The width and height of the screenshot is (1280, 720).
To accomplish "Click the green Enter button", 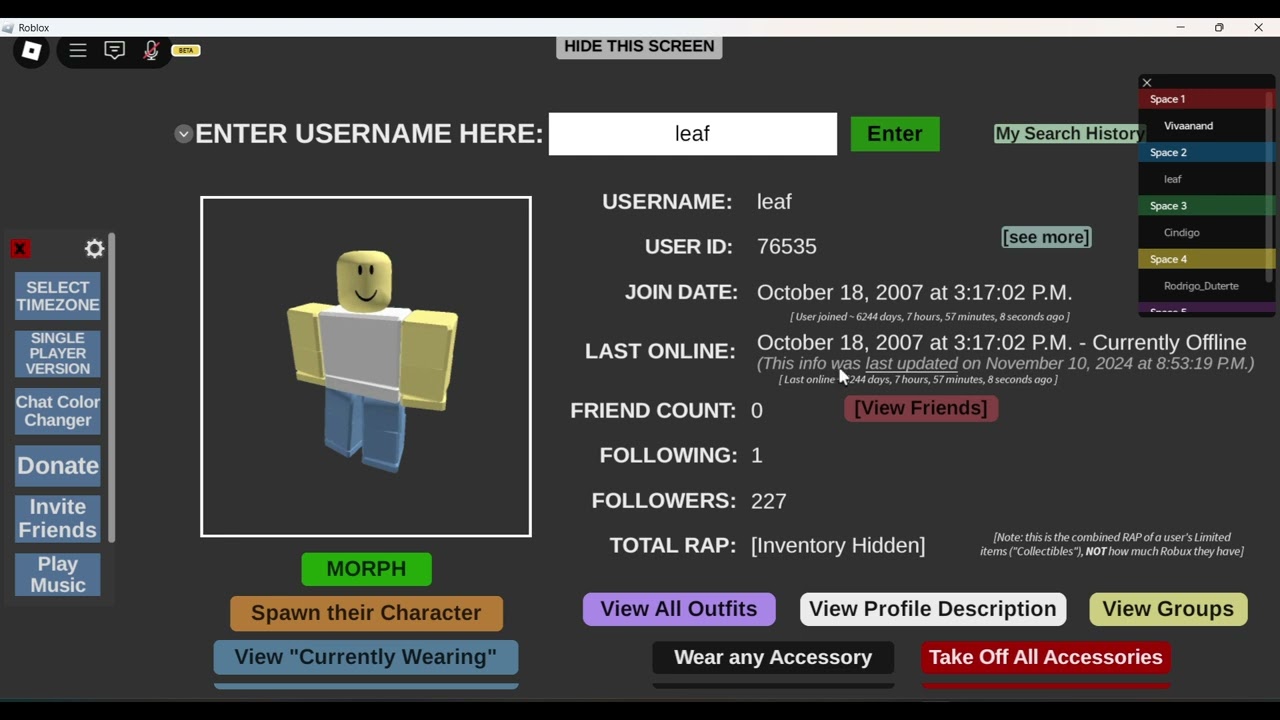I will [x=895, y=134].
